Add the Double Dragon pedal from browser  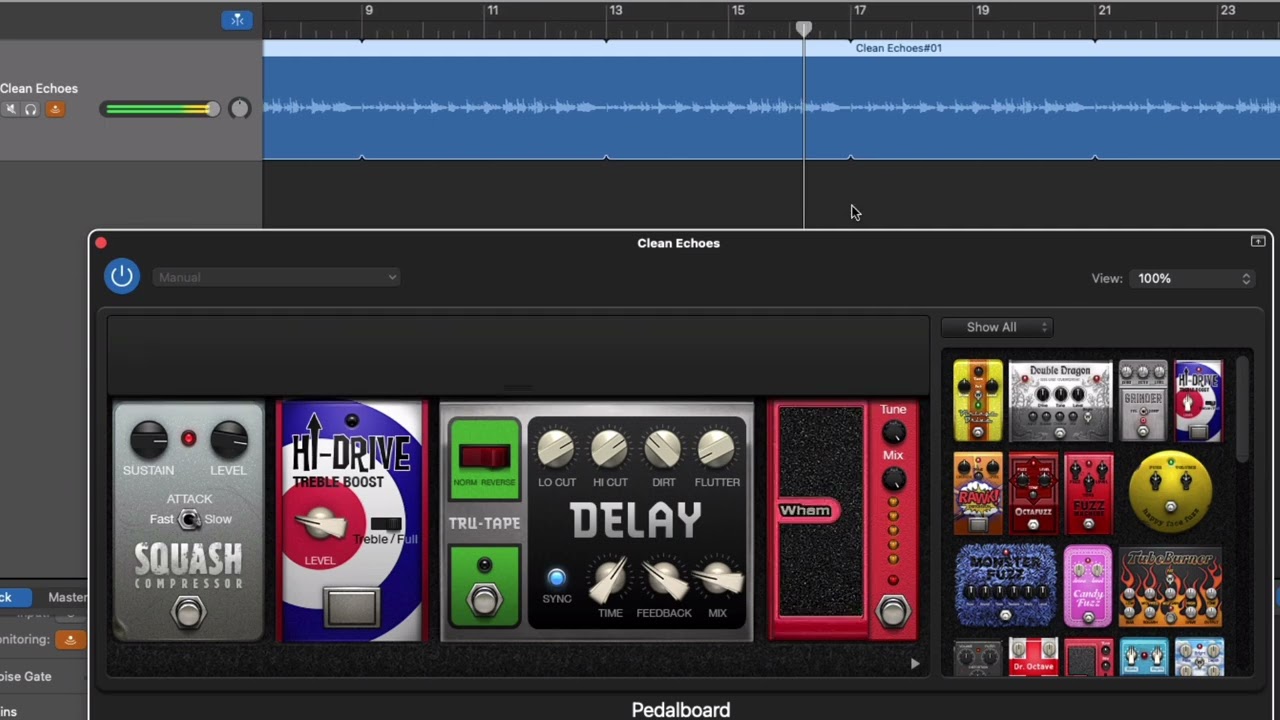click(x=1060, y=401)
